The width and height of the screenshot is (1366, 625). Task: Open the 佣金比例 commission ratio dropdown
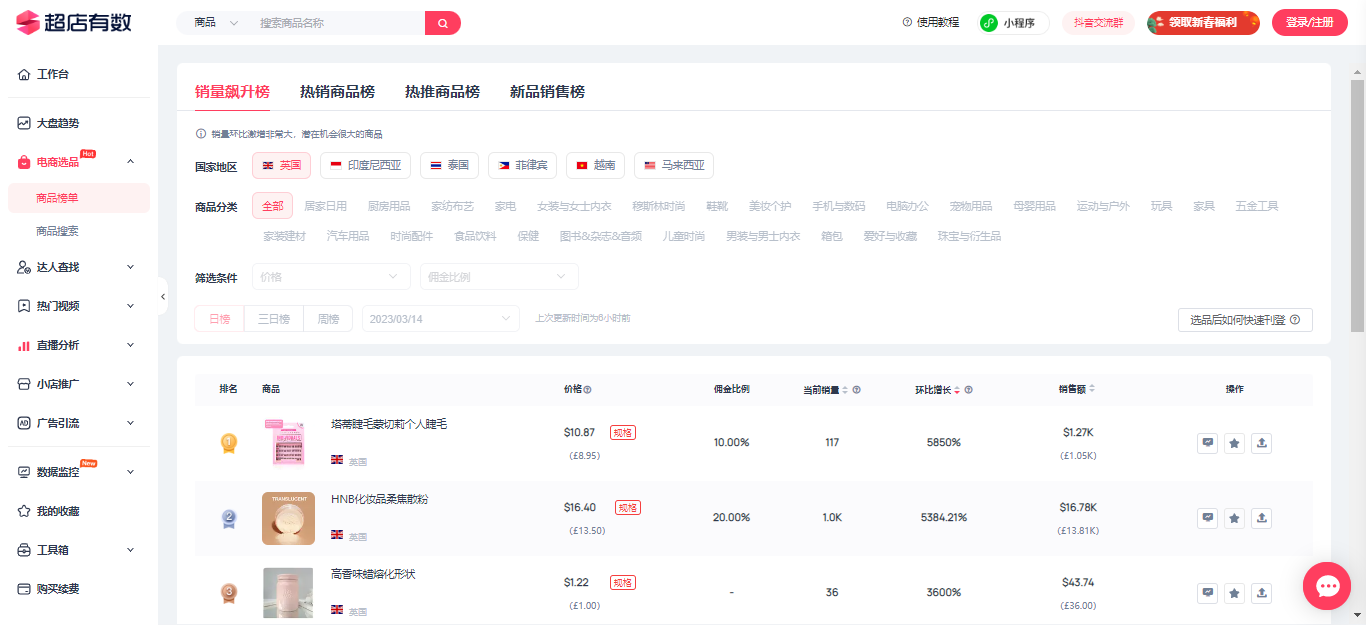(x=499, y=276)
